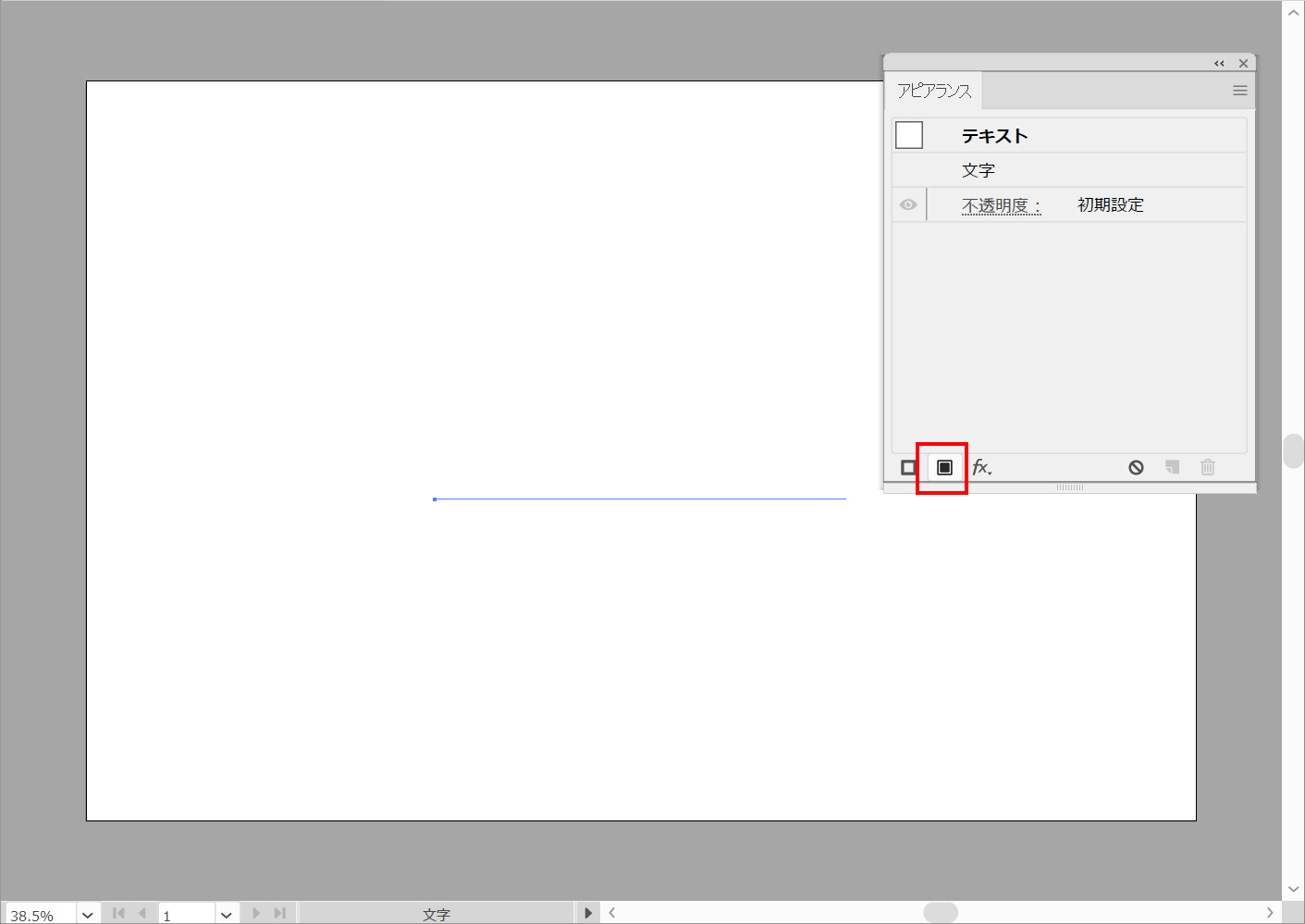Open the fx Add New Effect menu
Image resolution: width=1305 pixels, height=924 pixels.
point(981,468)
